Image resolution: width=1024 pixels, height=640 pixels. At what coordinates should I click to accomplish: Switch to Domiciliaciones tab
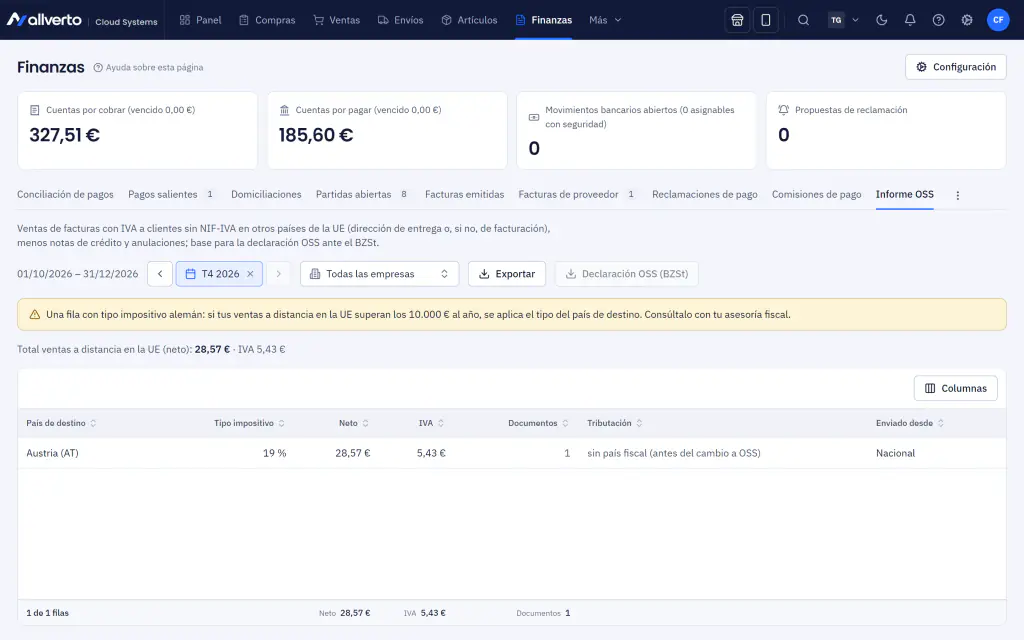[266, 195]
